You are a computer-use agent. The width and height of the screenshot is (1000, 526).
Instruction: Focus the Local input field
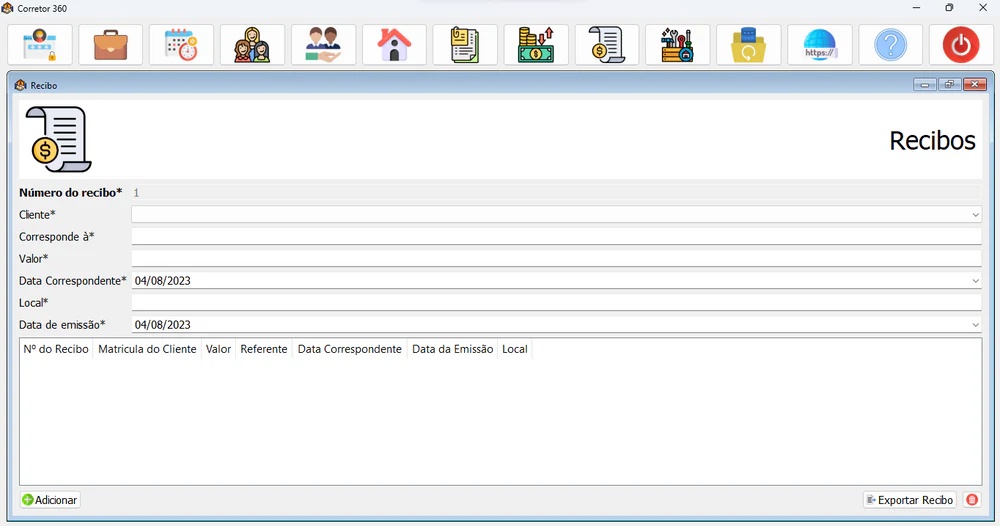[556, 302]
